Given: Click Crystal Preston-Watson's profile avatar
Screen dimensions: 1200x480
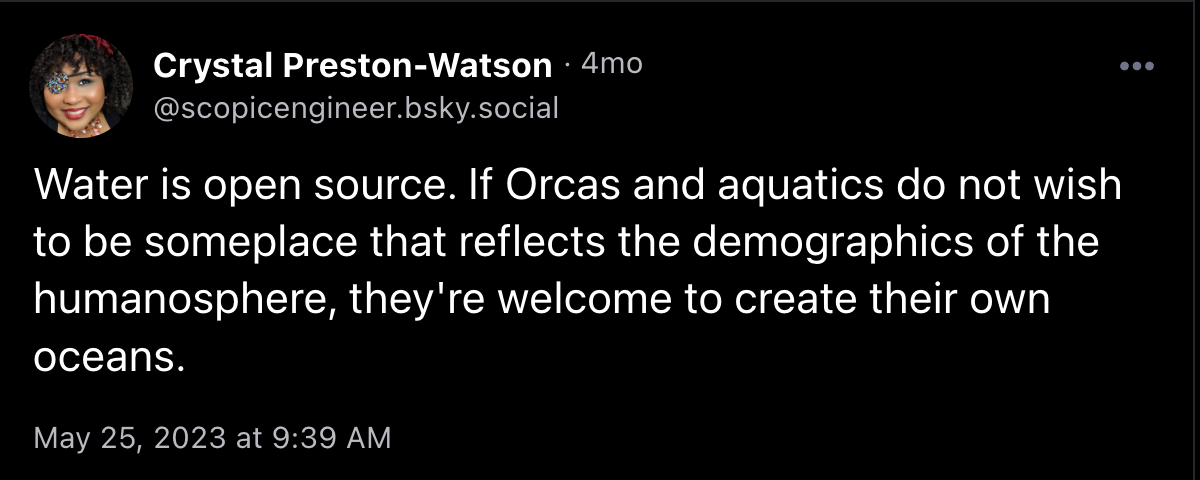Looking at the screenshot, I should click(83, 86).
